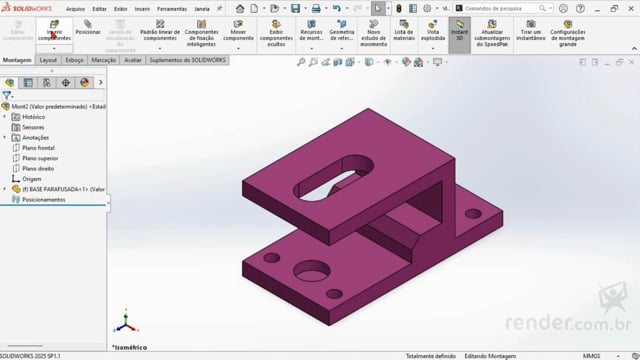Click the Undo arrow icon
The image size is (640, 360).
[337, 8]
